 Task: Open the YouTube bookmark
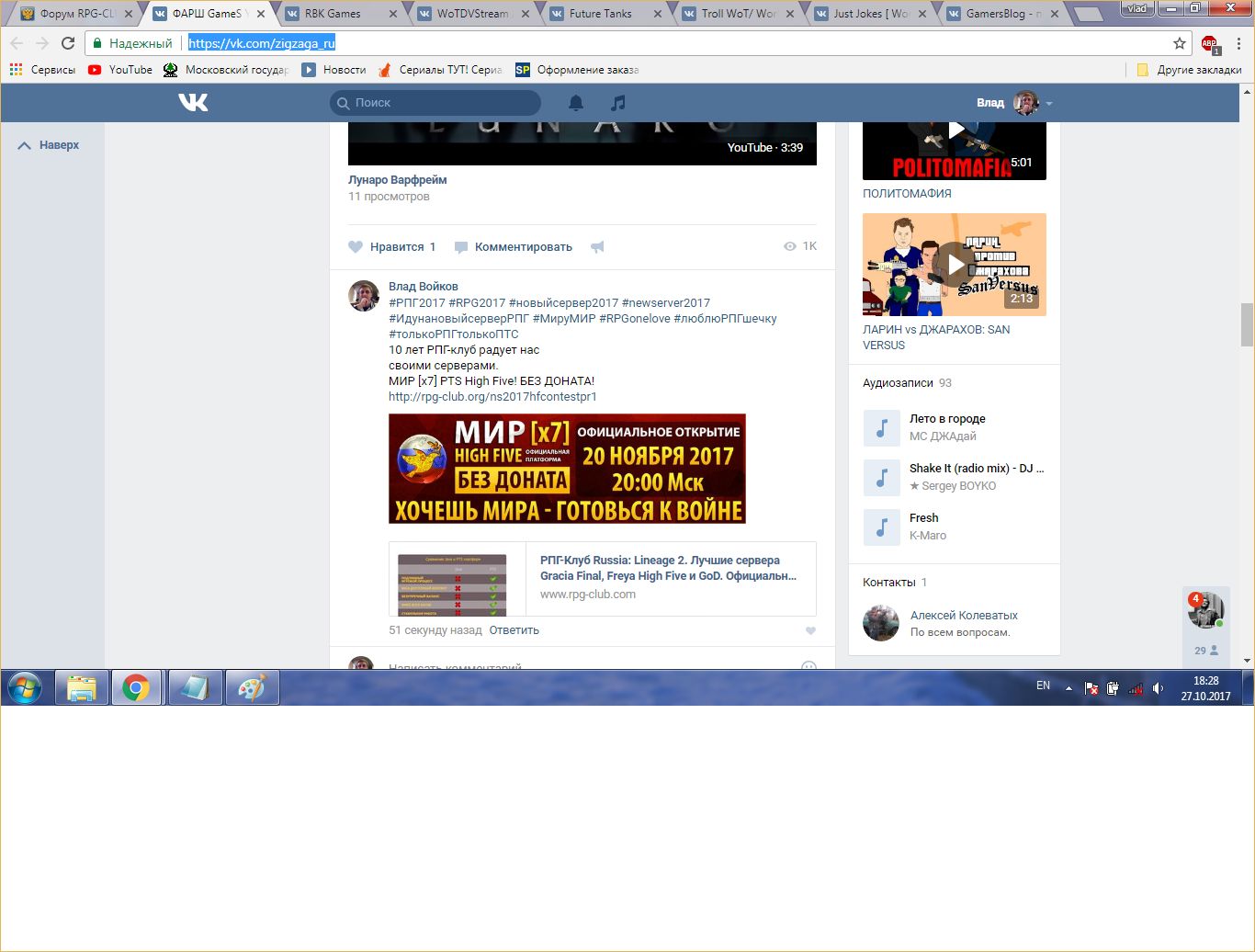point(120,70)
